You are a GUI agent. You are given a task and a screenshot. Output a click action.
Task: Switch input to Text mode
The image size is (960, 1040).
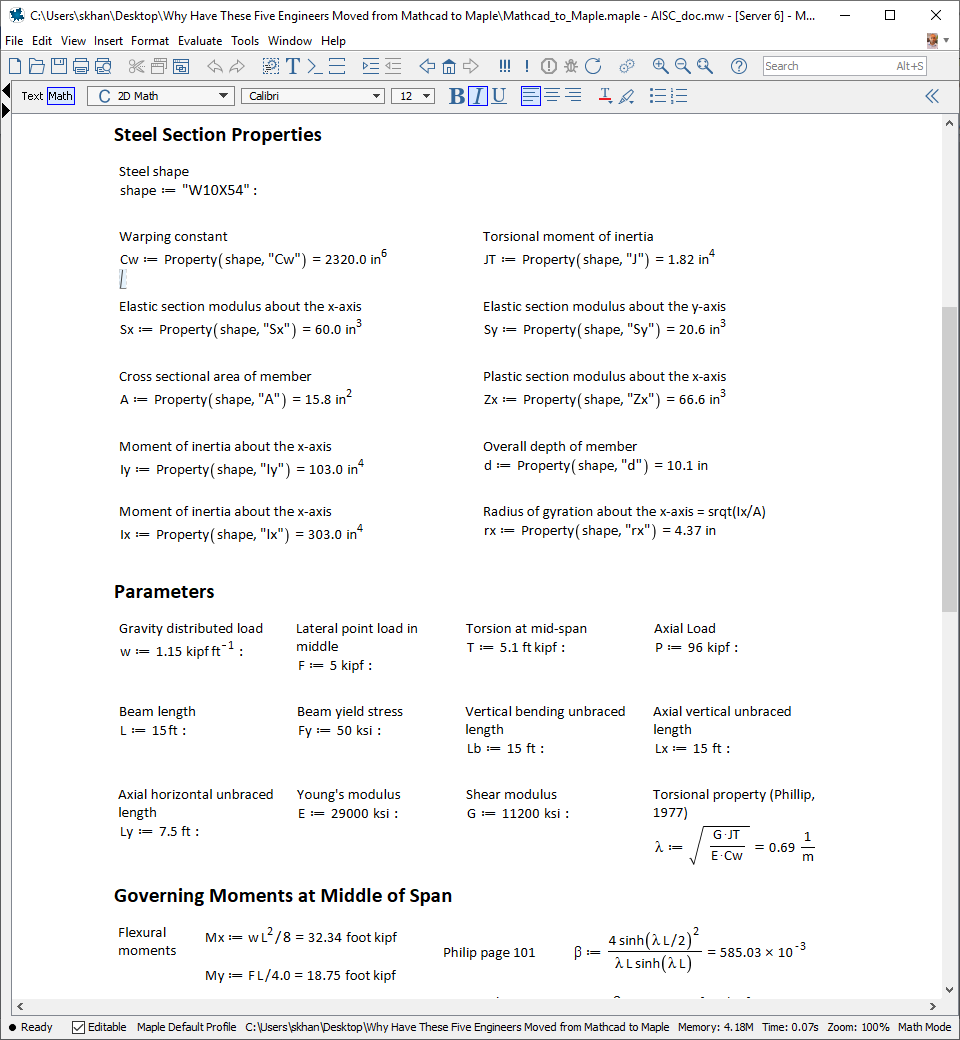(x=32, y=96)
